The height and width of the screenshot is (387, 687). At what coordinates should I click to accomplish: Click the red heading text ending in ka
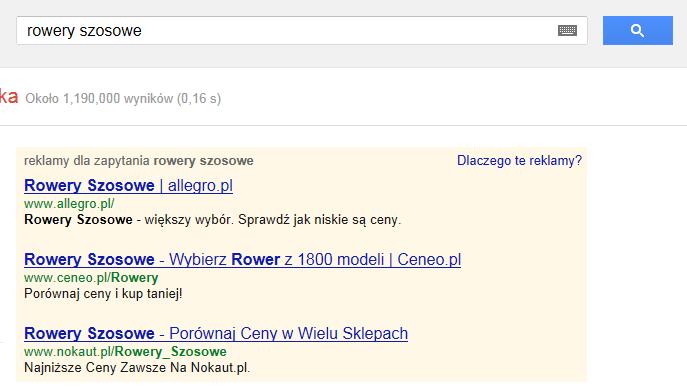pos(9,96)
